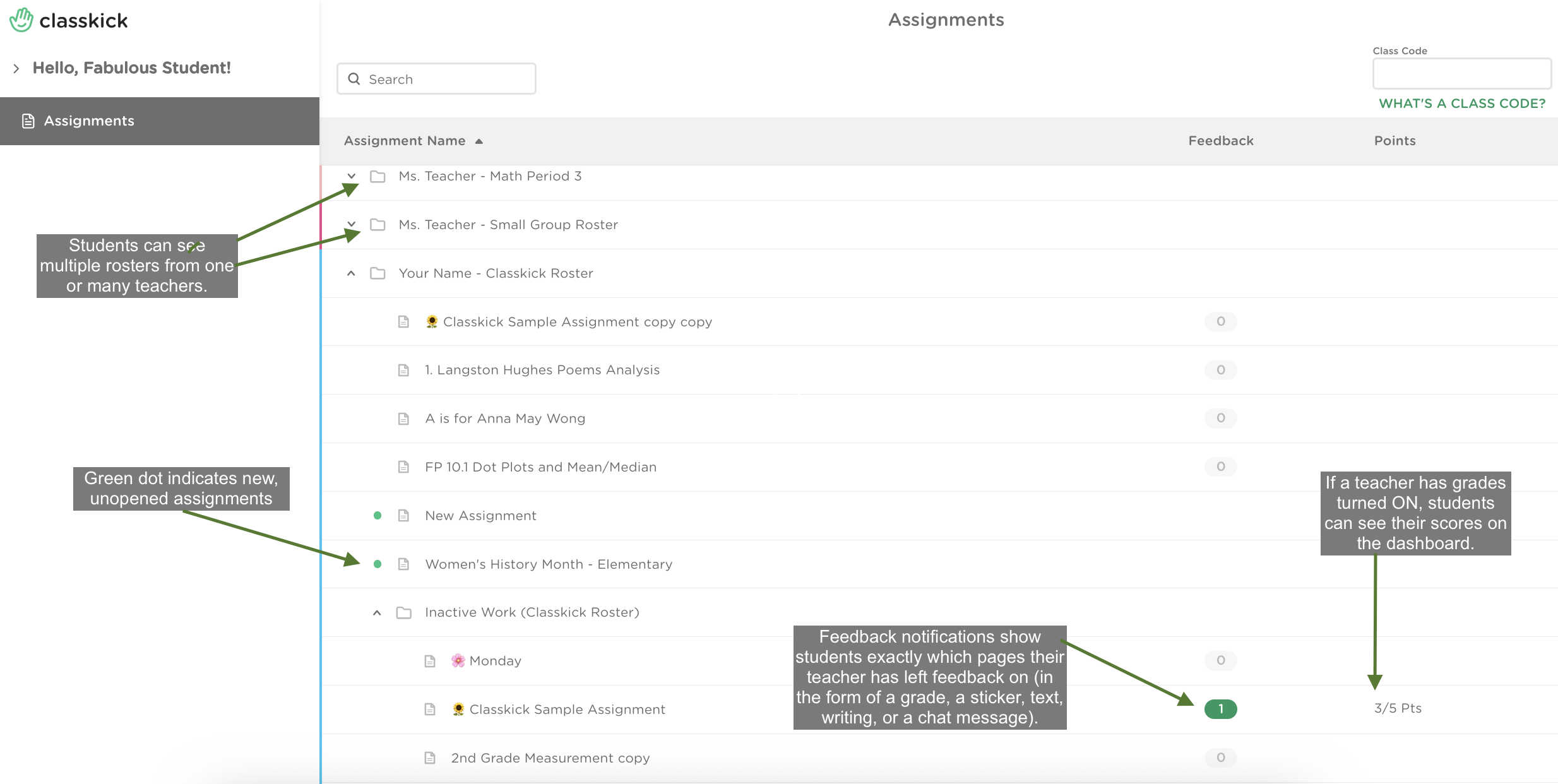Focus the Class Code input box

point(1461,74)
